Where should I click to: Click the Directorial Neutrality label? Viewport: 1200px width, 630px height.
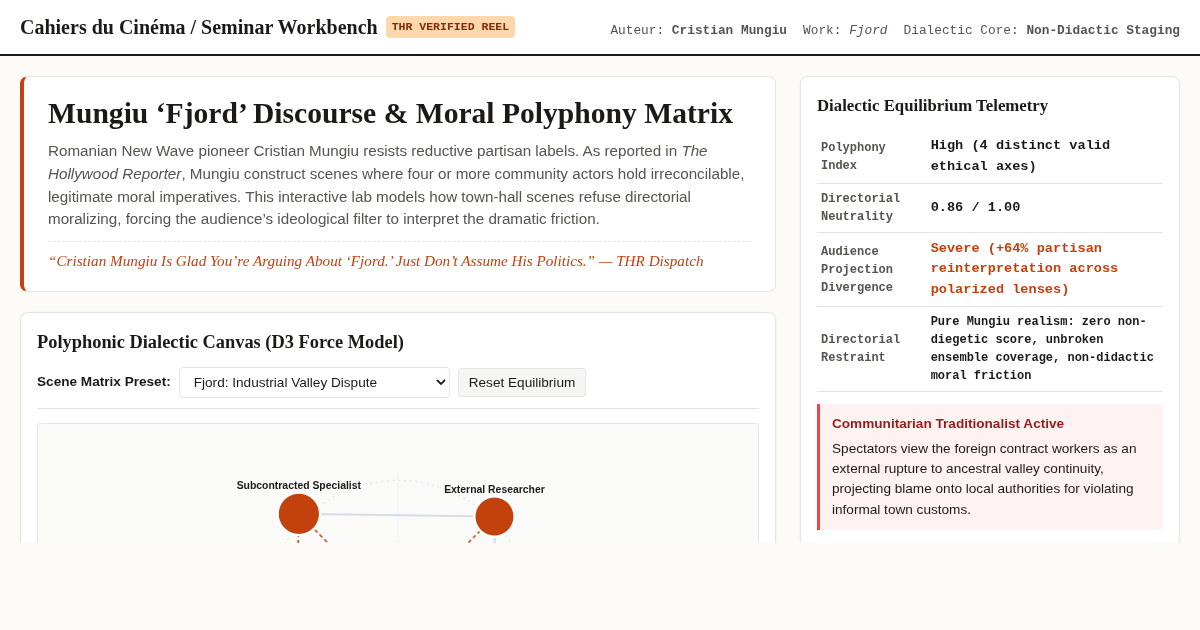pyautogui.click(x=861, y=207)
